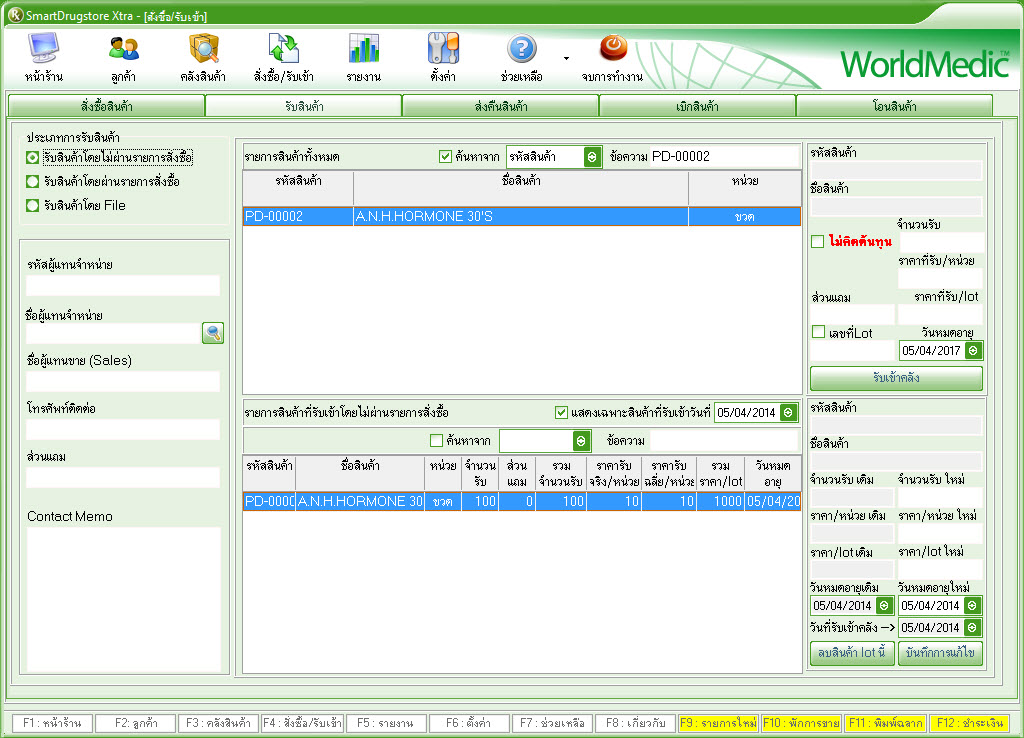Select the สั่งซื้อ/รับเข้า toolbar icon
This screenshot has width=1024, height=738.
click(x=284, y=49)
